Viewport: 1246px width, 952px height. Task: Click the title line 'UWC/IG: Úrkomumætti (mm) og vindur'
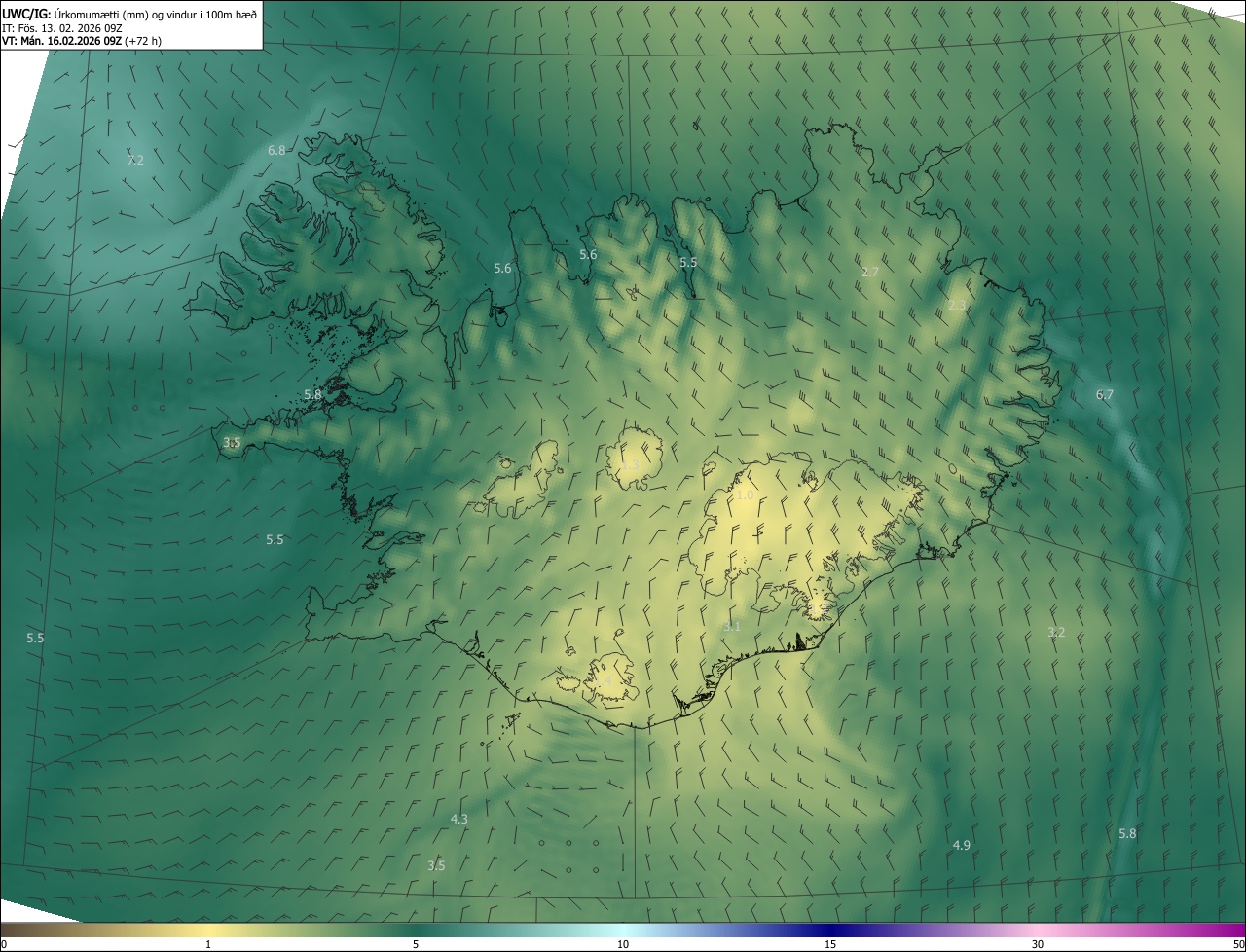click(x=129, y=14)
